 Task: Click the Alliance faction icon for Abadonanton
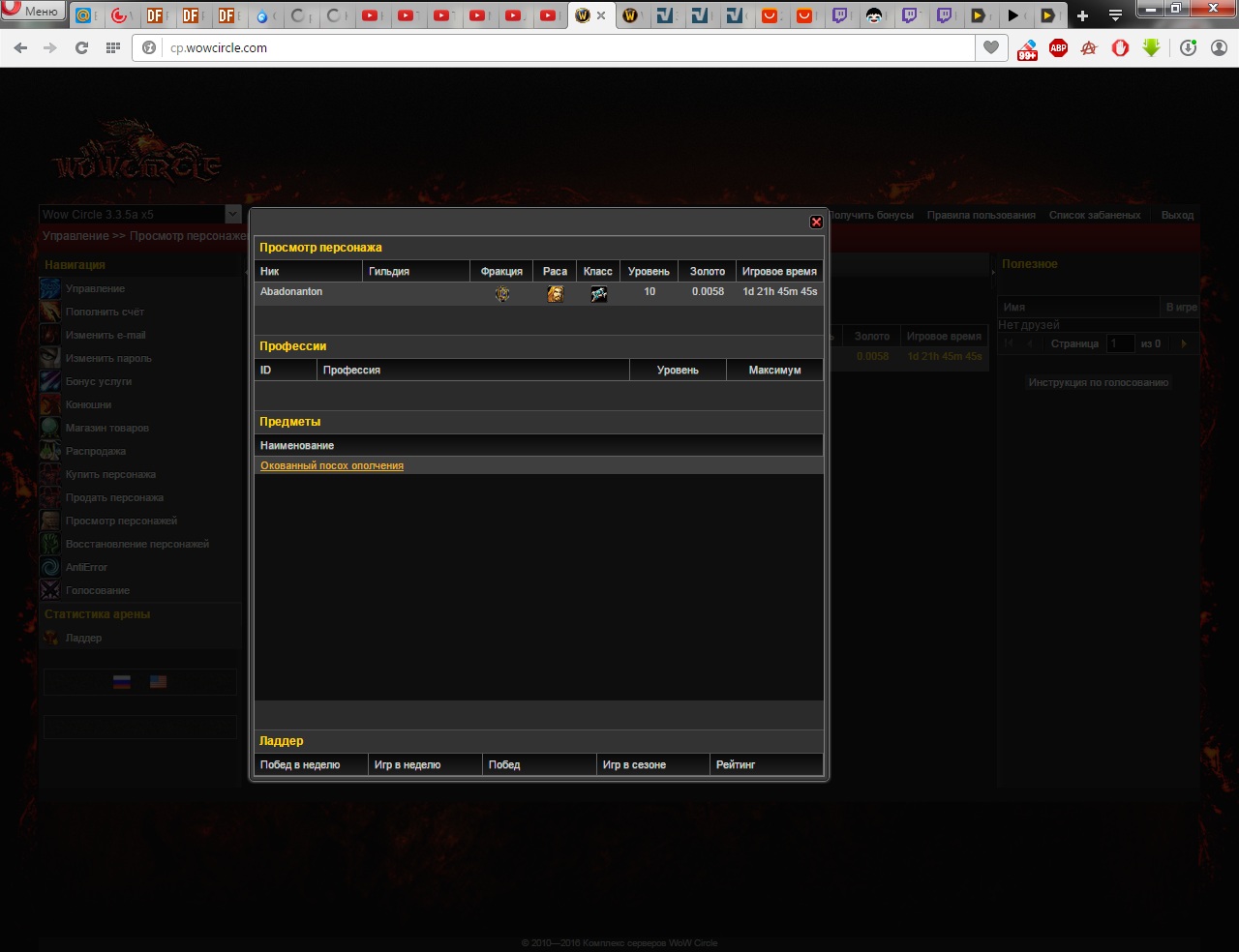(501, 293)
